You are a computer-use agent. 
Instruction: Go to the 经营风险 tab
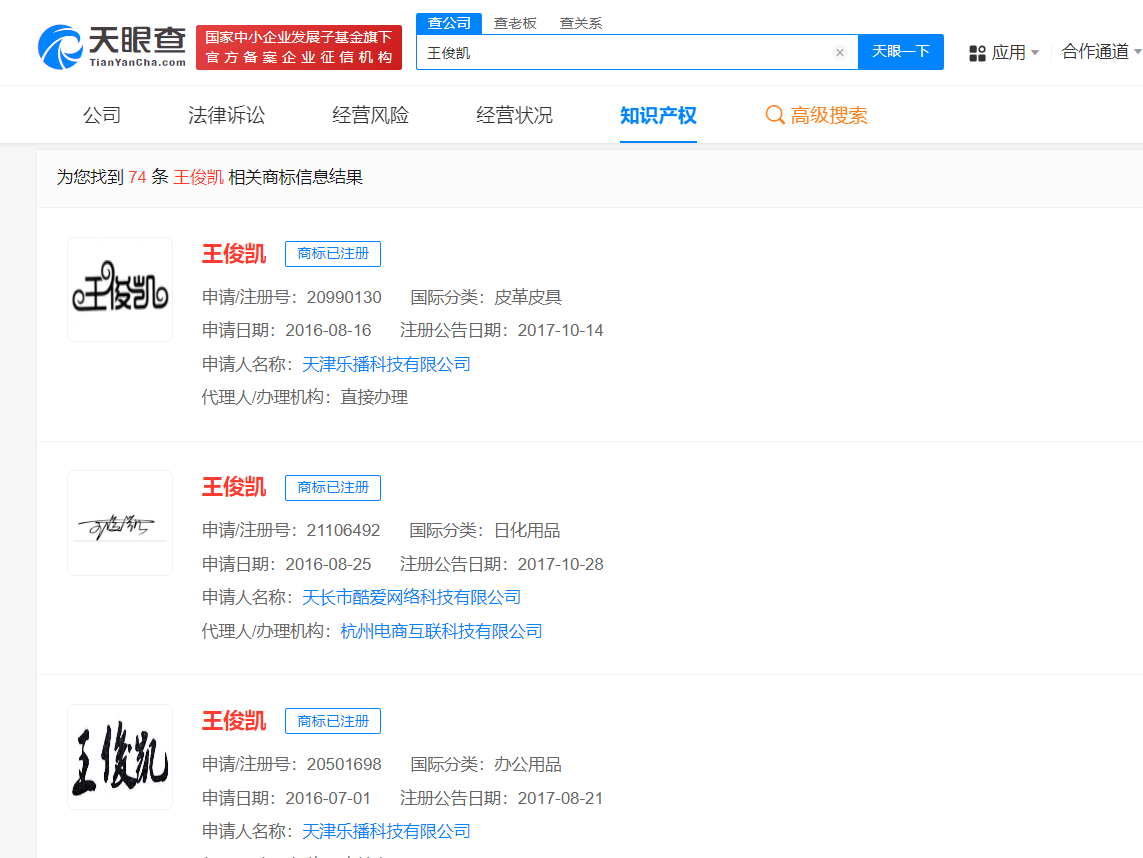coord(370,115)
